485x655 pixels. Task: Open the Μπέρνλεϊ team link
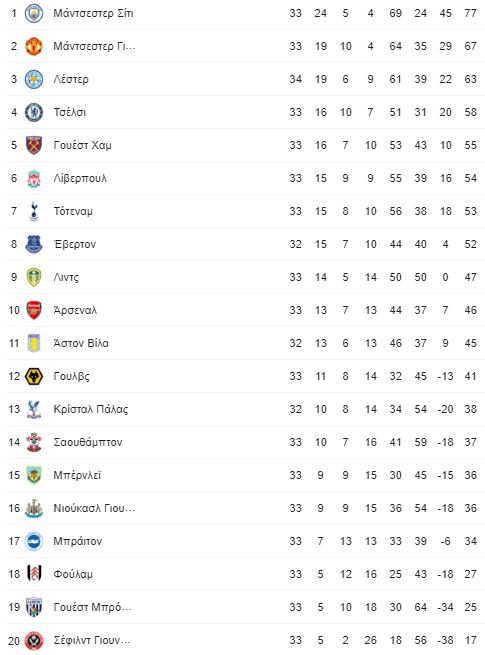coord(77,475)
